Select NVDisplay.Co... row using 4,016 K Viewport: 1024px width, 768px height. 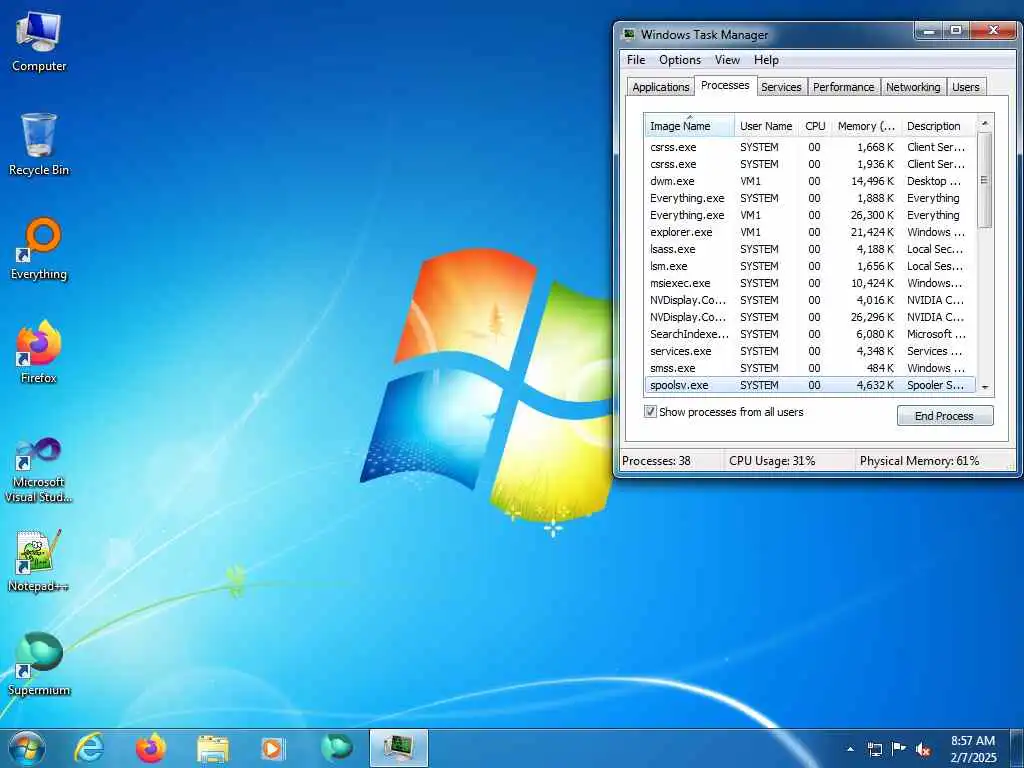tap(810, 300)
